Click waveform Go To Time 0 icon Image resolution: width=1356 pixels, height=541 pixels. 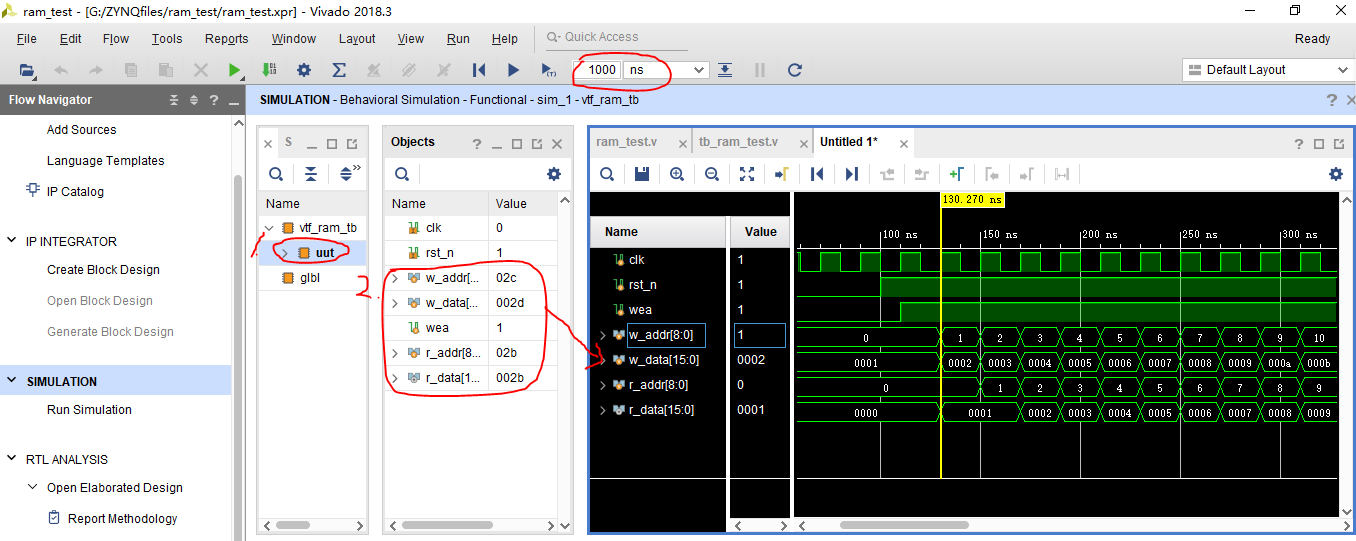817,174
